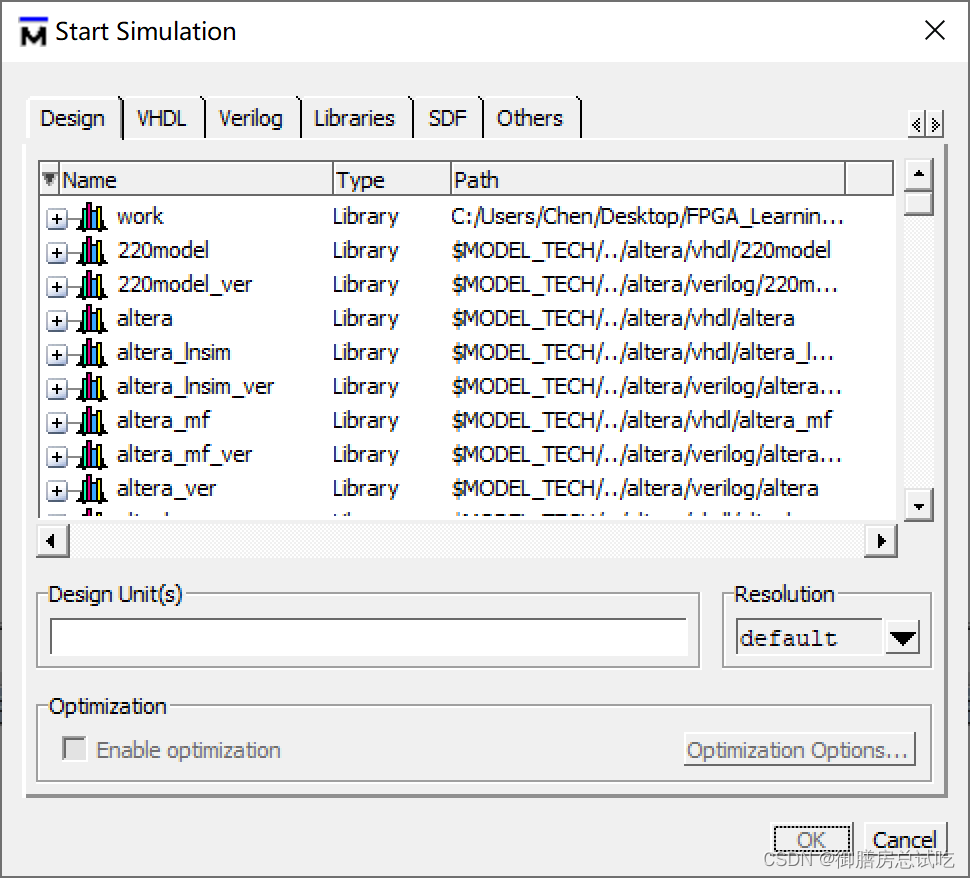
Task: Click path 'C:/Users/Chen/Desktop/FPGA_Learnin...'
Action: pyautogui.click(x=647, y=217)
